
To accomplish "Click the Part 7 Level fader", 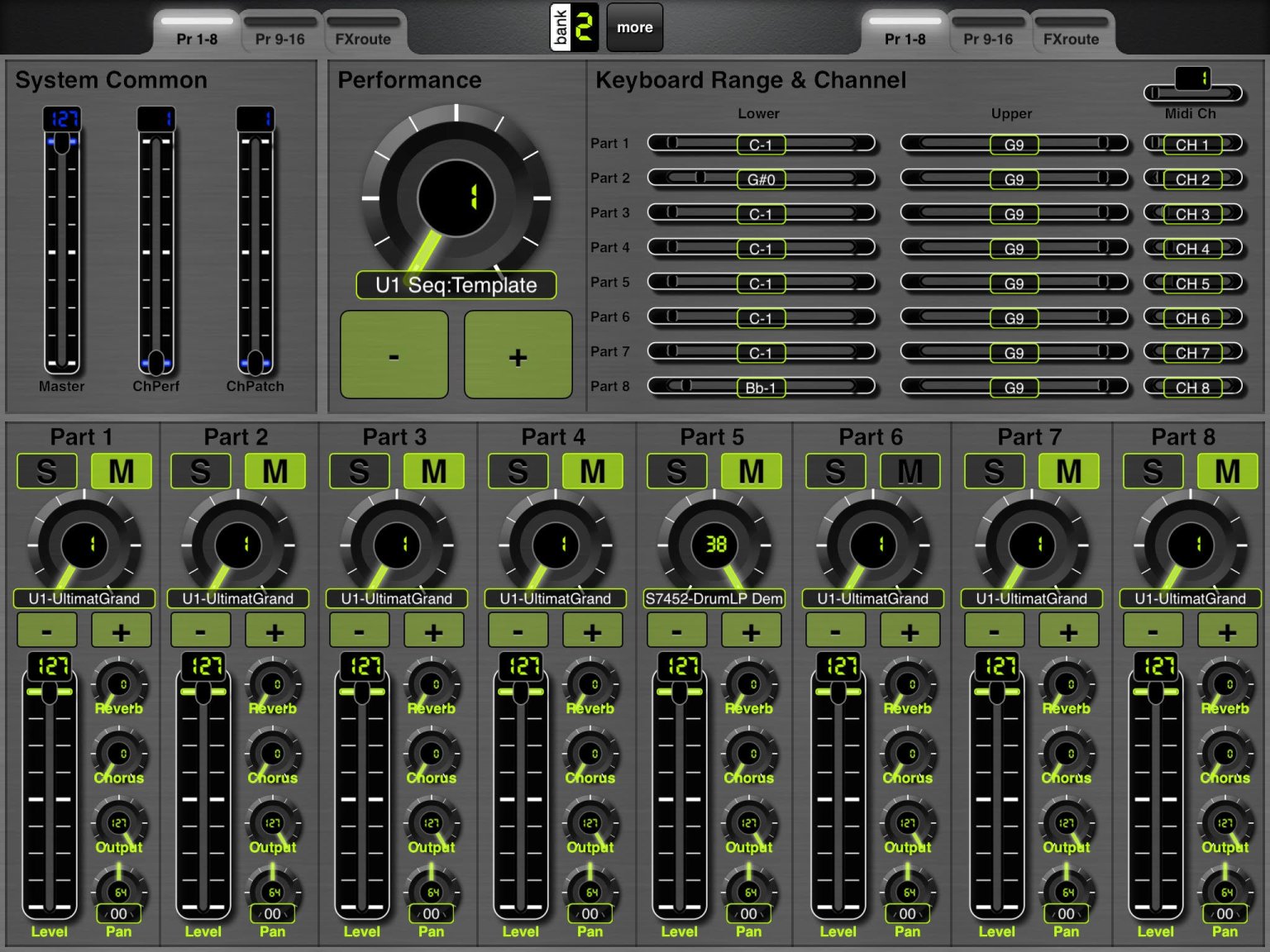I will (998, 786).
